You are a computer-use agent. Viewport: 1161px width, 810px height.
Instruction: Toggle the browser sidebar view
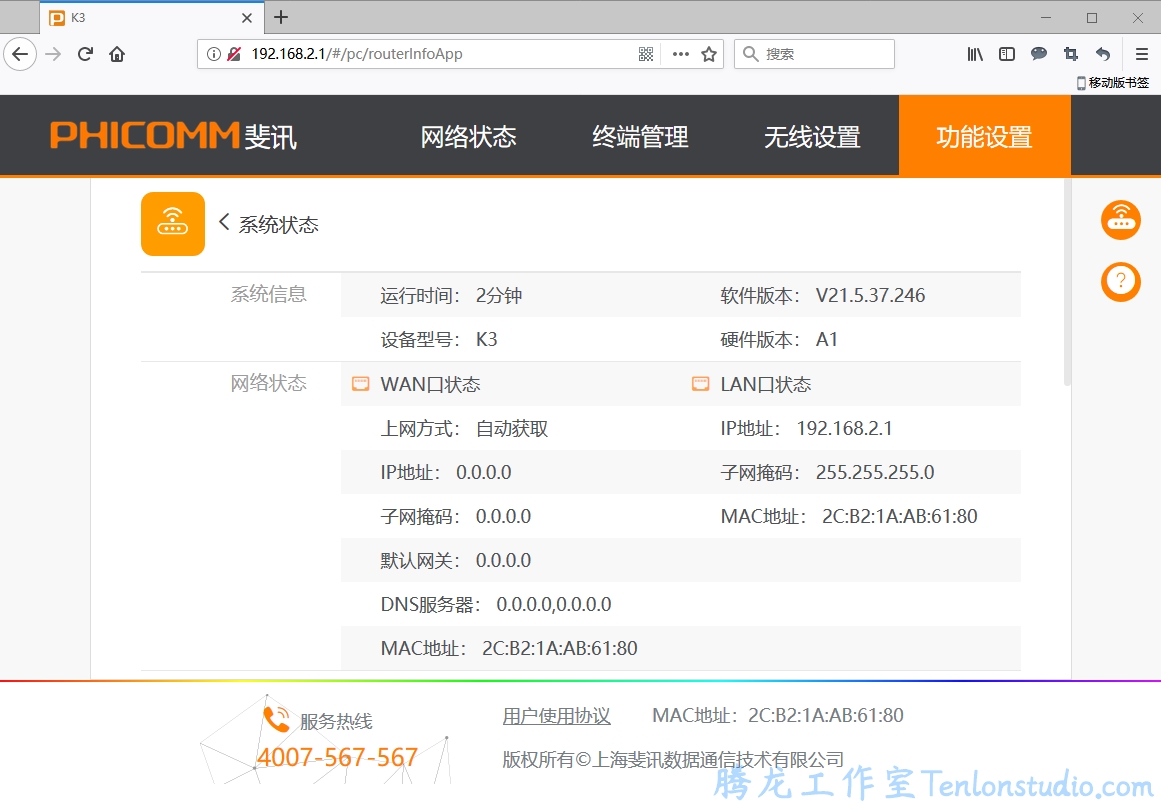tap(1007, 54)
